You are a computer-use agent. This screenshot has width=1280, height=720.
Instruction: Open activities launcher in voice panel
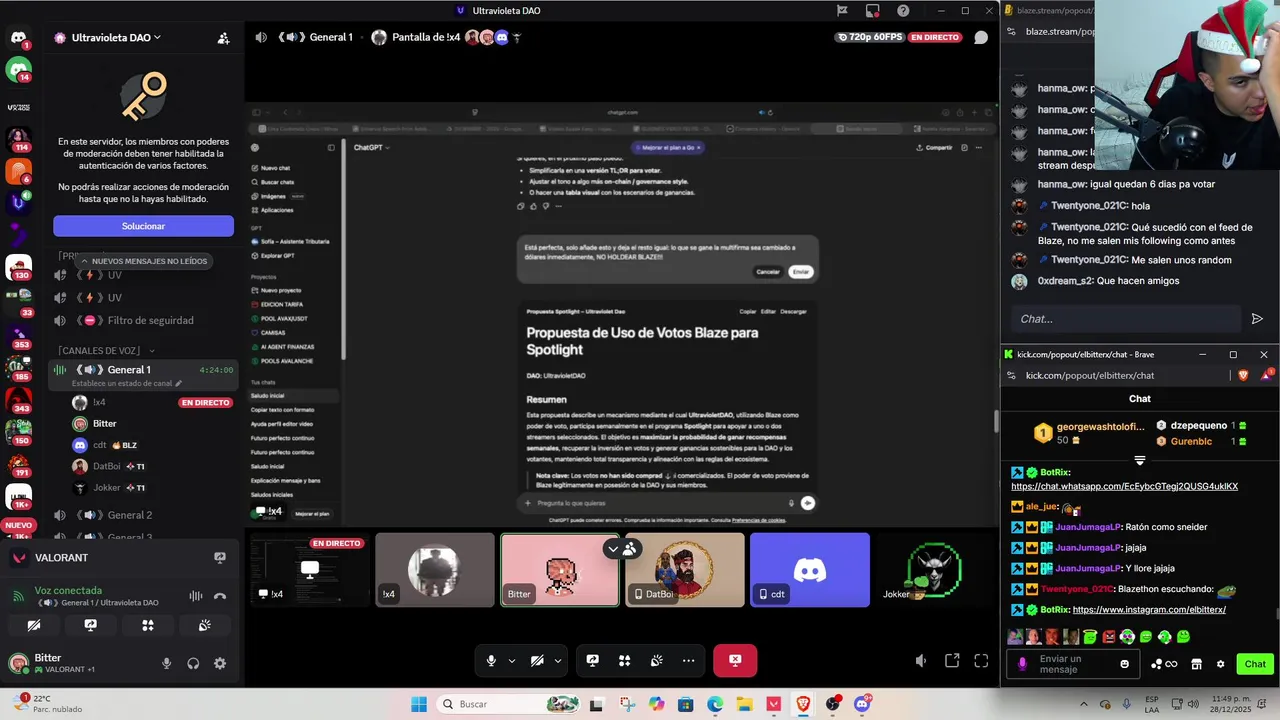coord(148,625)
